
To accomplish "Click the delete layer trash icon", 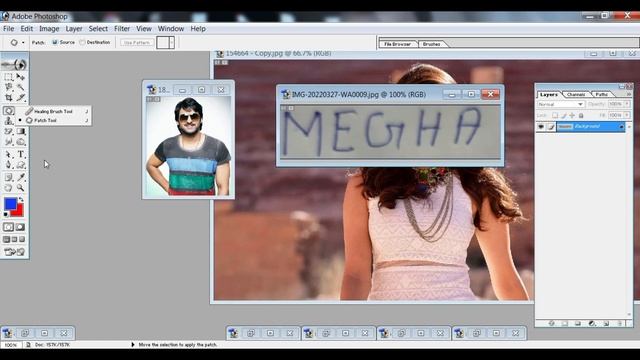I will click(620, 323).
